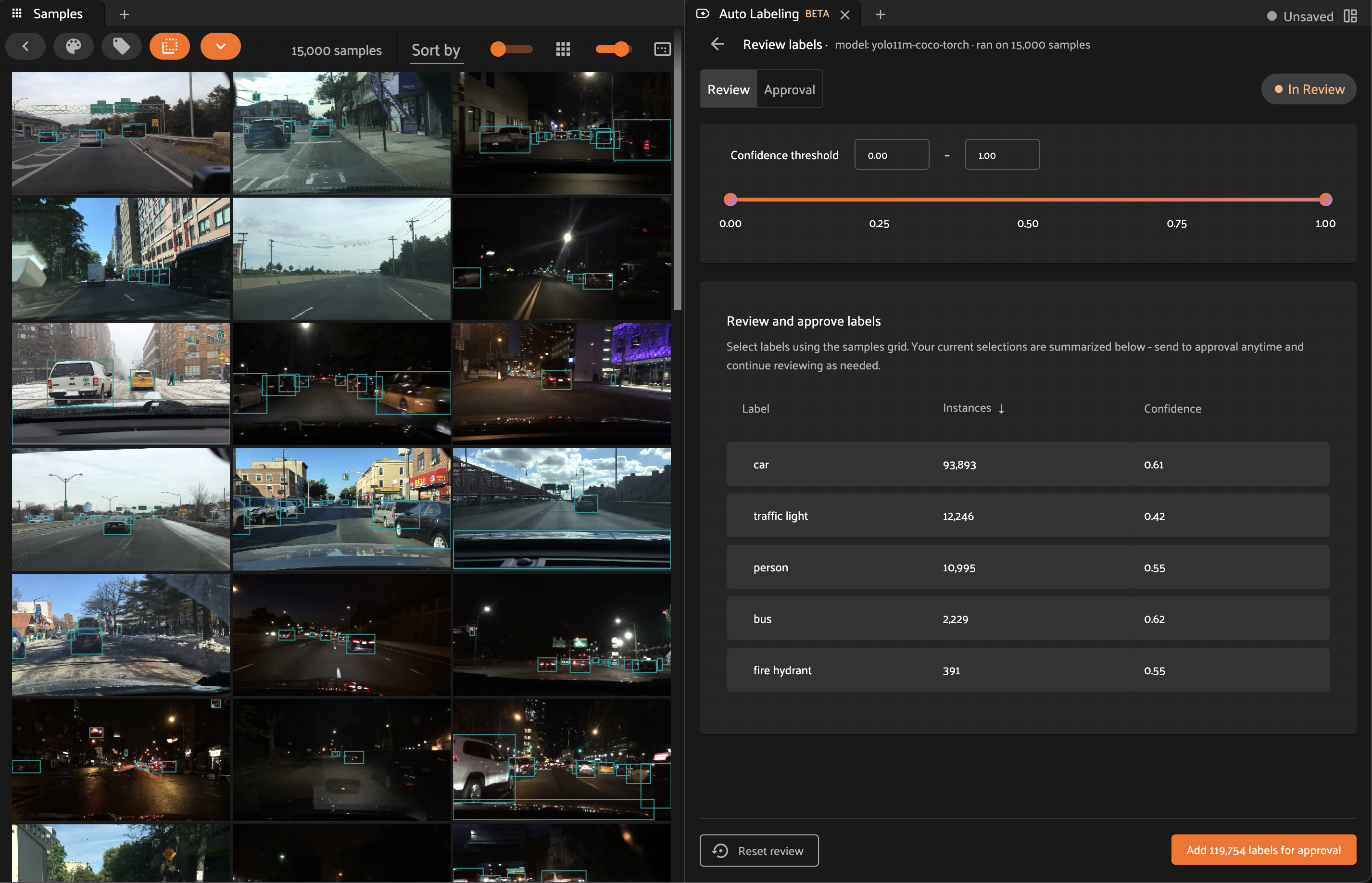
Task: Add a new panel next to Samples
Action: 125,14
